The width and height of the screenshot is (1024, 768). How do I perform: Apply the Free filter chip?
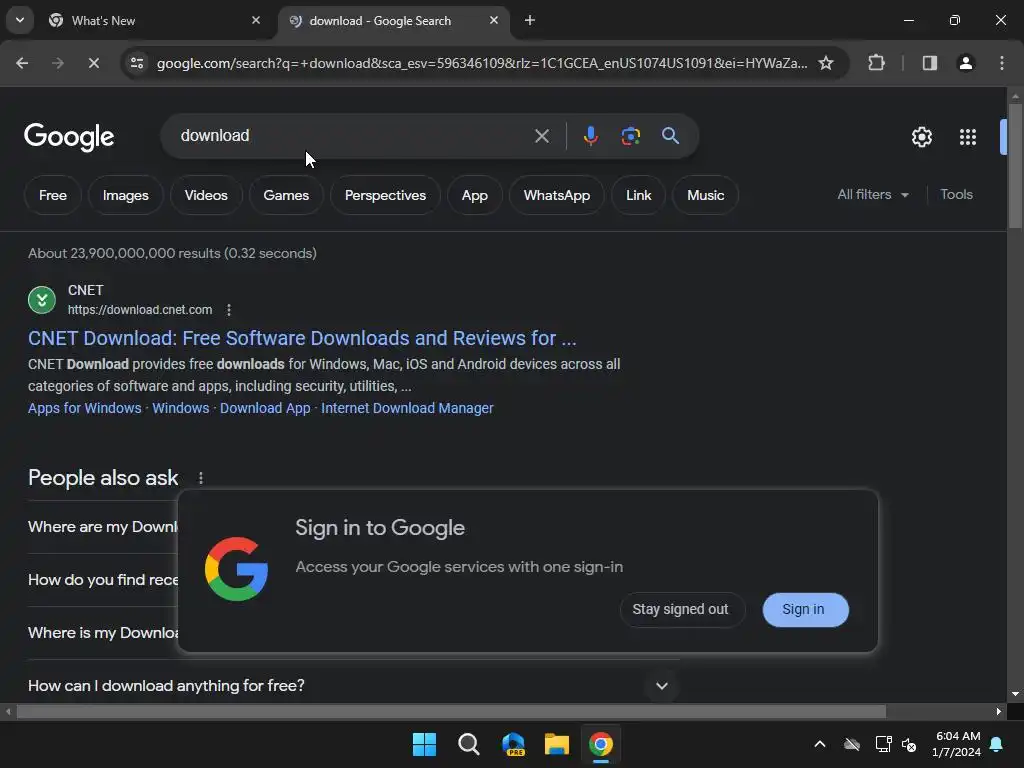click(53, 195)
